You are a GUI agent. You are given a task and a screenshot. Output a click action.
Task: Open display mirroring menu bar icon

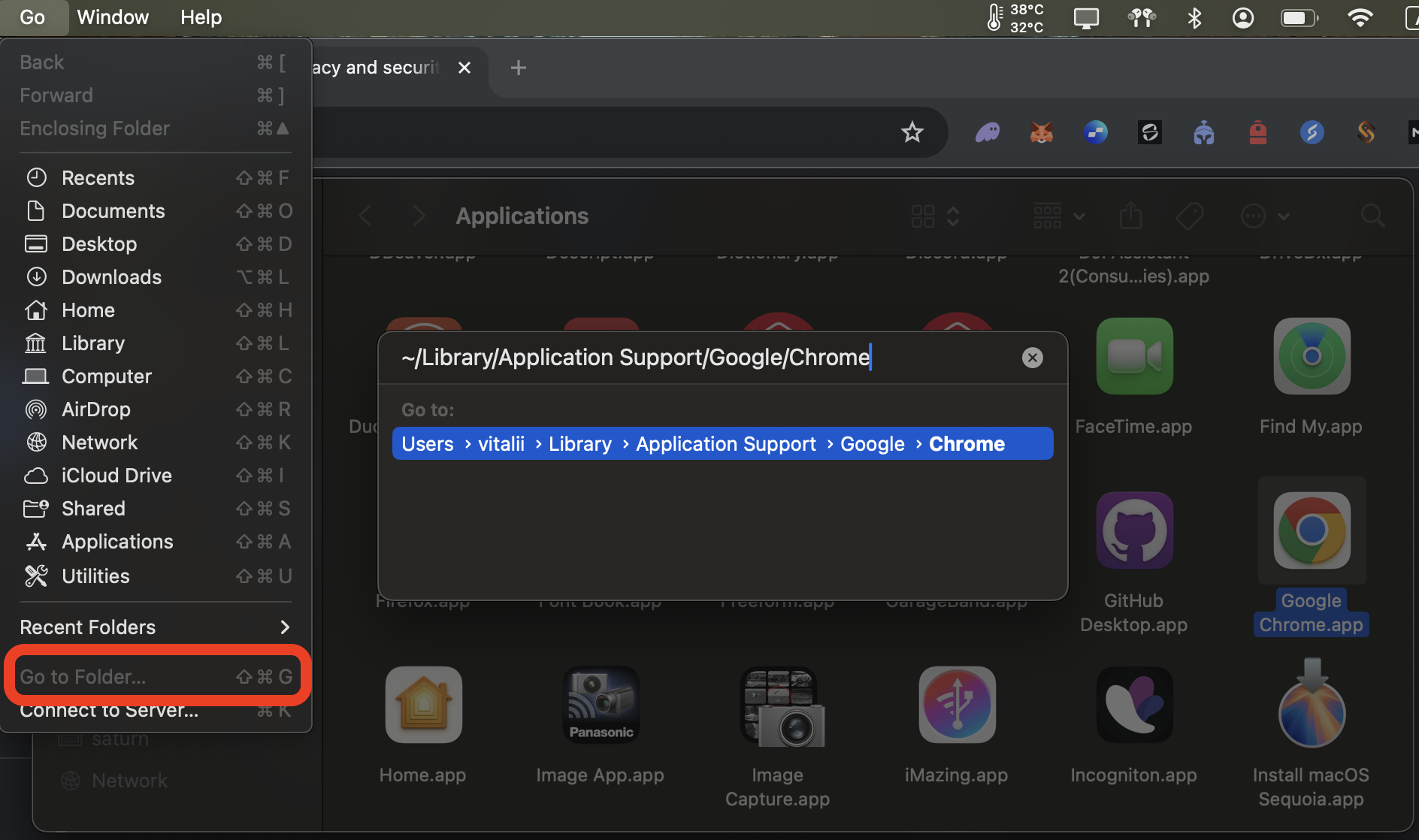[1086, 17]
